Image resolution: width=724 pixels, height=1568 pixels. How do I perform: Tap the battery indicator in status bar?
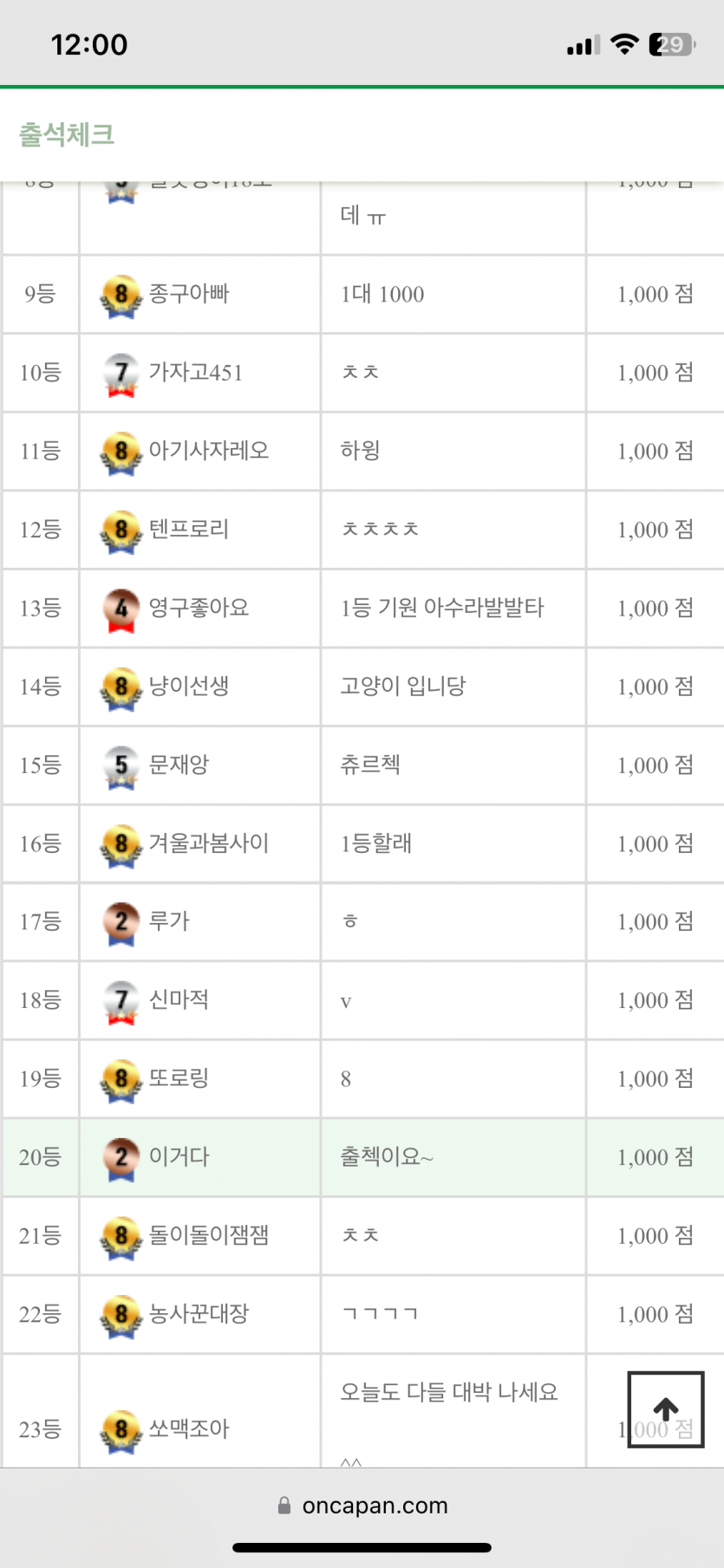(x=672, y=44)
